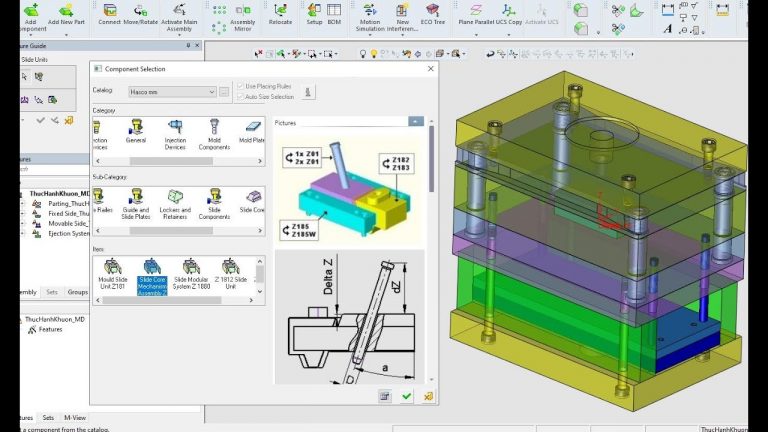The height and width of the screenshot is (432, 768).
Task: Select the Mould Slide Unit Z181 item
Action: click(x=112, y=268)
